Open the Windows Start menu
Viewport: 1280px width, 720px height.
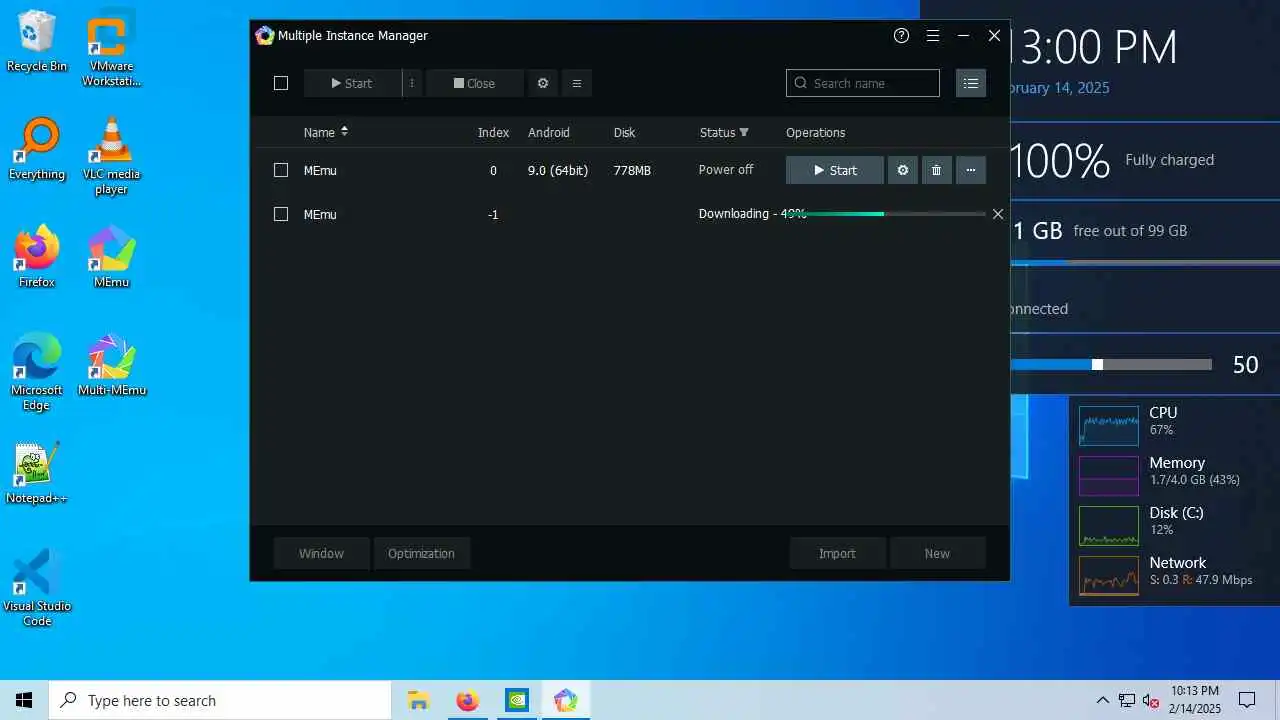pyautogui.click(x=24, y=700)
